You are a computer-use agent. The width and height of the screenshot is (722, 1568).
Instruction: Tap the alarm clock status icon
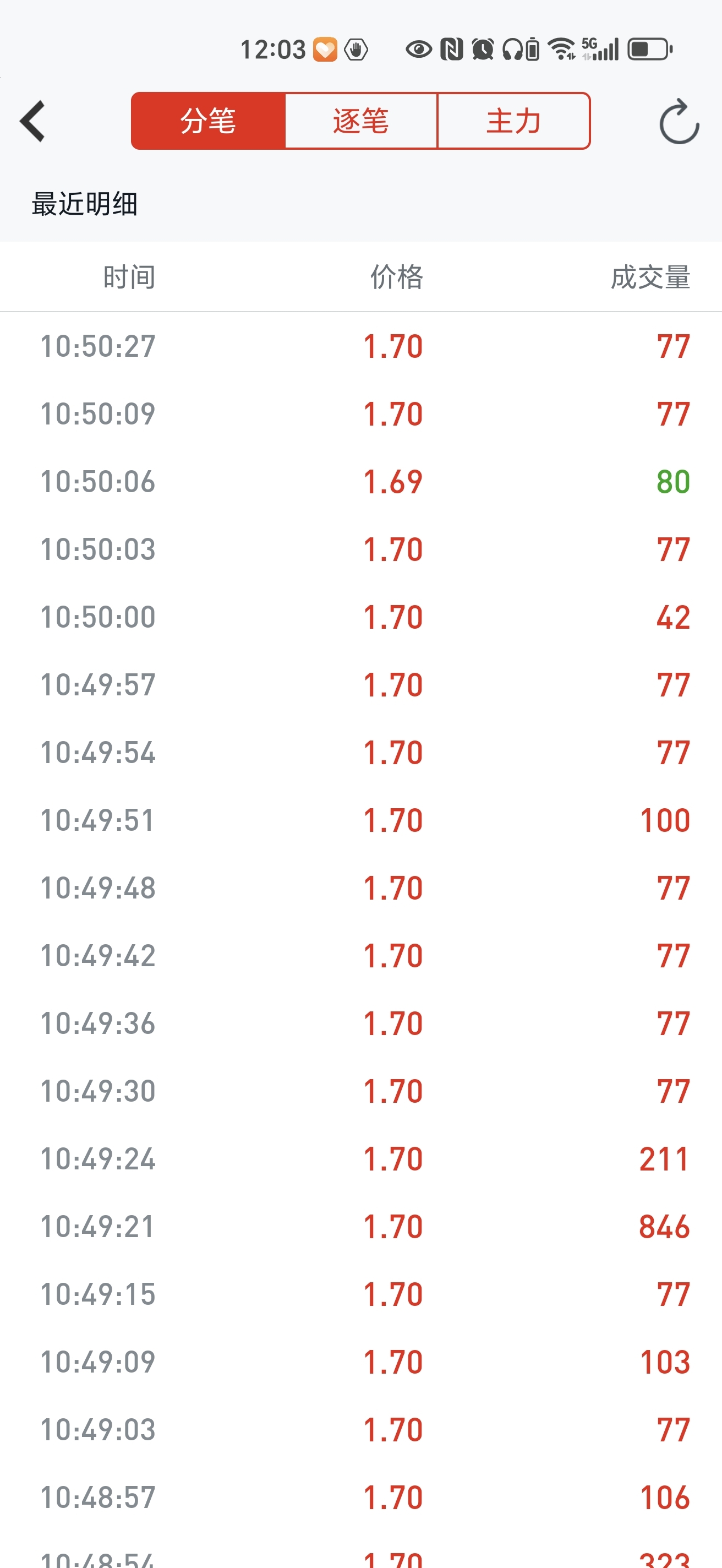(x=483, y=50)
